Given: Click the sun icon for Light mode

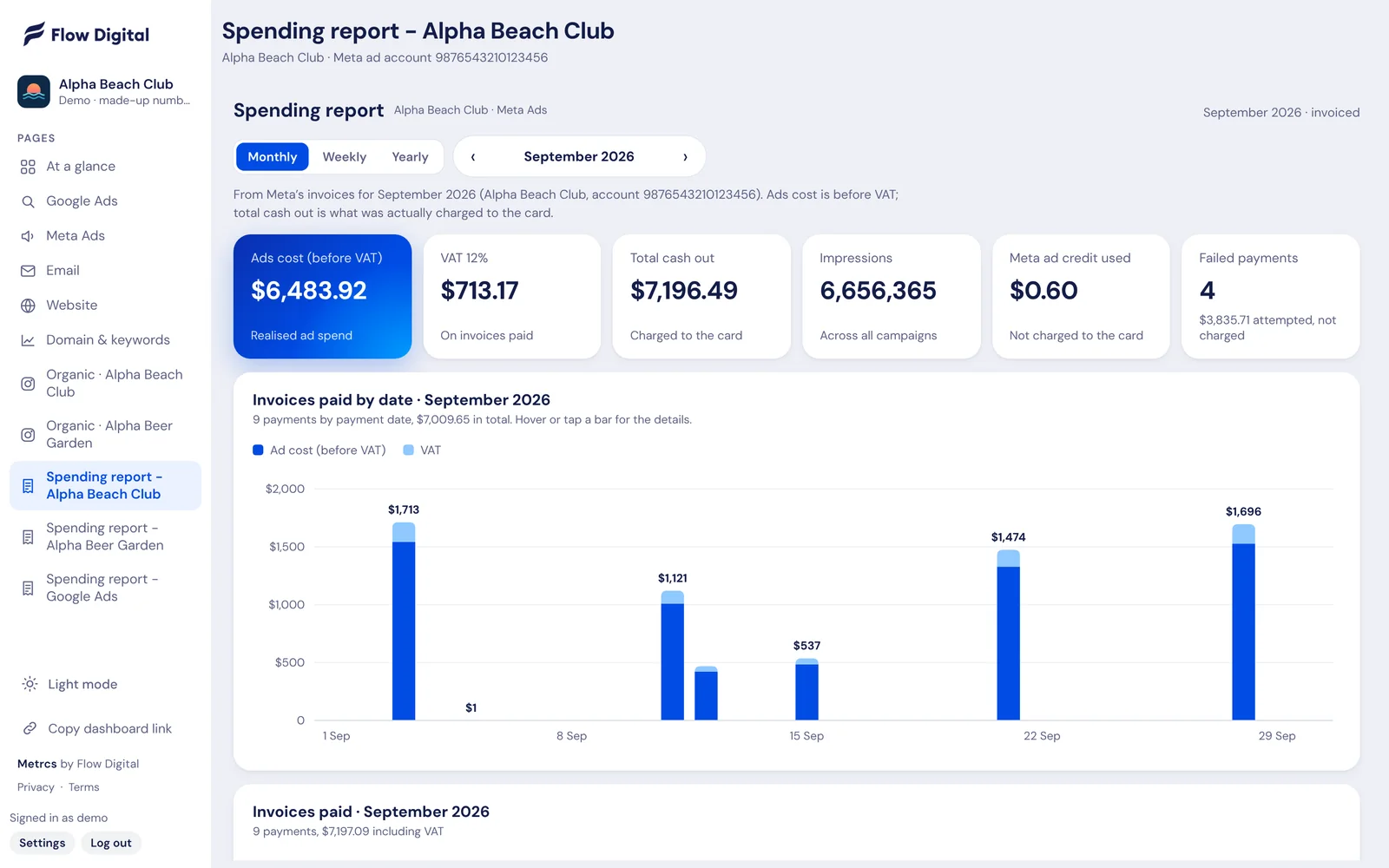Looking at the screenshot, I should [30, 684].
